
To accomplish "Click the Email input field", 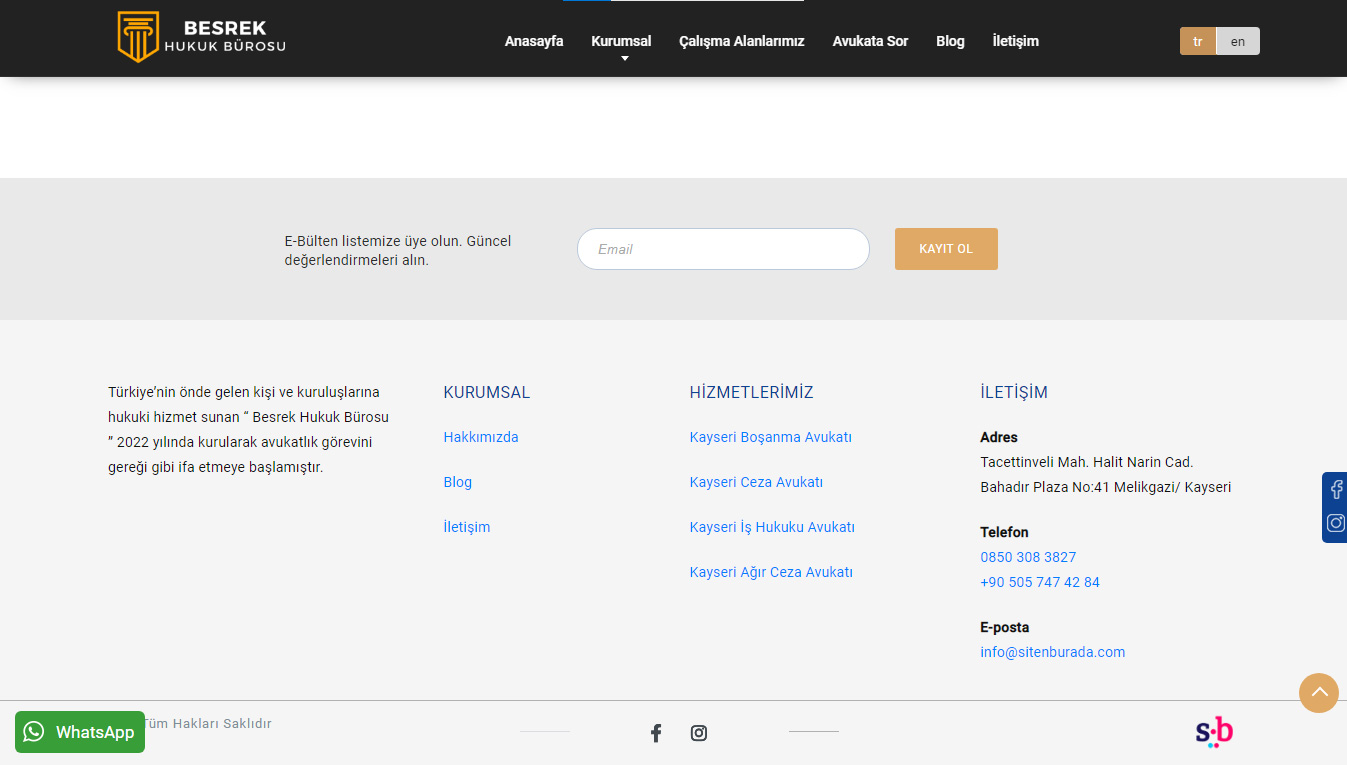I will click(x=723, y=249).
